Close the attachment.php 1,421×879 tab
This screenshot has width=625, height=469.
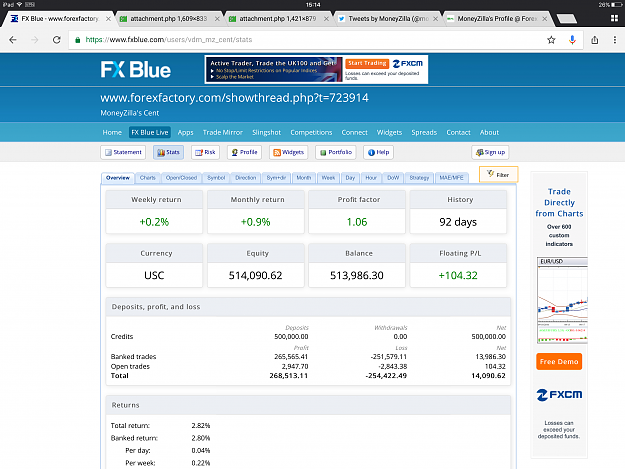point(326,19)
